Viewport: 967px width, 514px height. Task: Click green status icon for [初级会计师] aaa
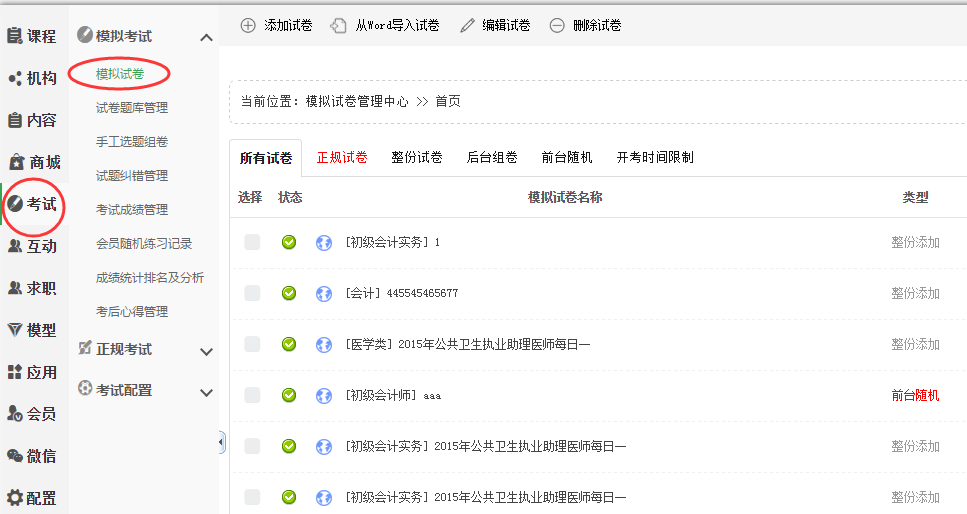(289, 395)
